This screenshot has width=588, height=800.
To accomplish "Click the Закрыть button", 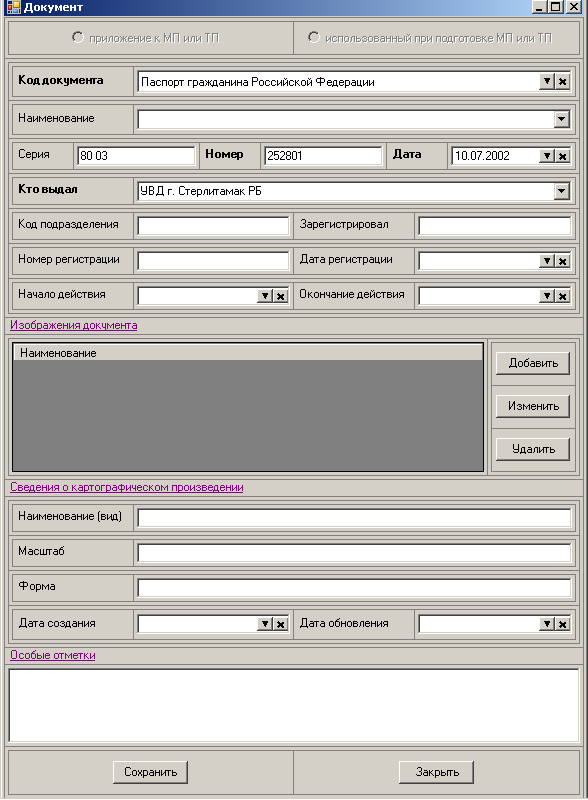I will coord(436,772).
